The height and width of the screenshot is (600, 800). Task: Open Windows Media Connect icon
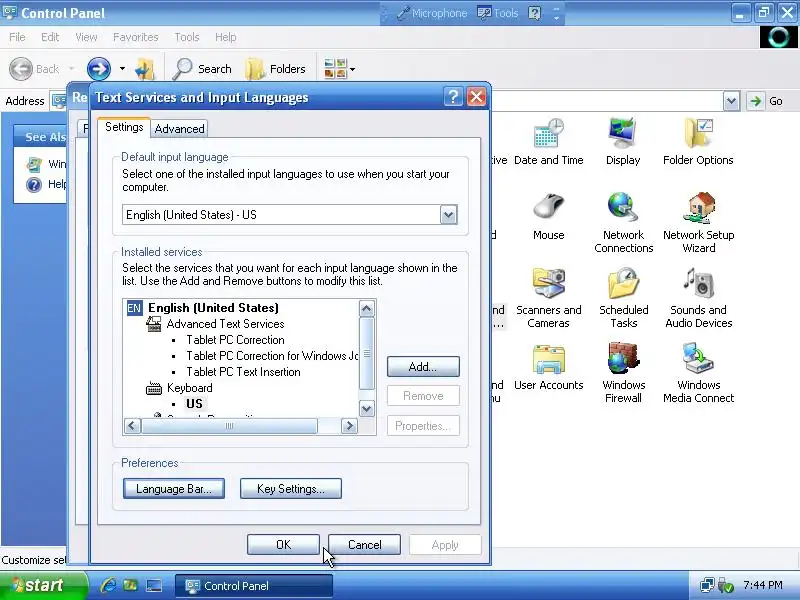pos(698,373)
